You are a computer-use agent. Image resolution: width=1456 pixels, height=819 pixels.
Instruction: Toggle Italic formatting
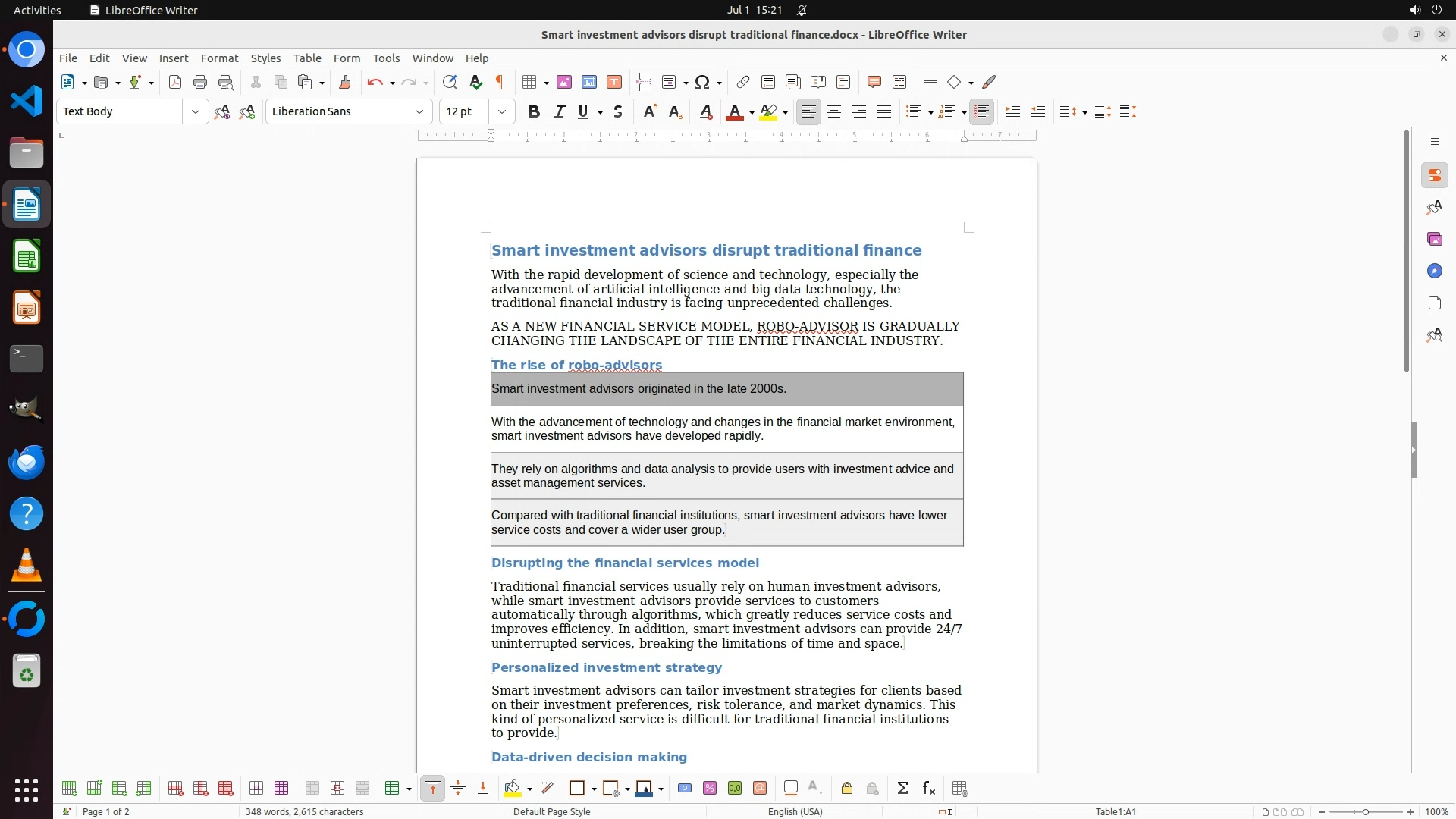[560, 111]
